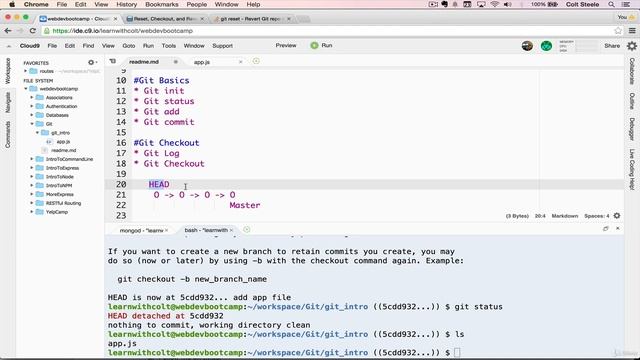Expand the Authentication folder
Image resolution: width=640 pixels, height=360 pixels.
pos(32,106)
